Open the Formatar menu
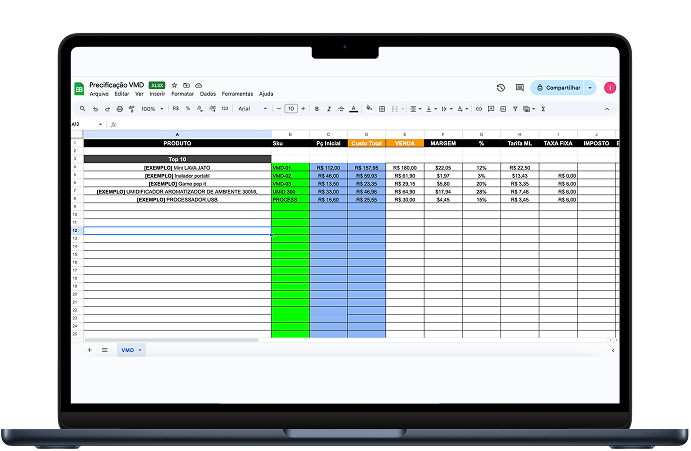Viewport: 691px width, 451px height. (x=183, y=94)
